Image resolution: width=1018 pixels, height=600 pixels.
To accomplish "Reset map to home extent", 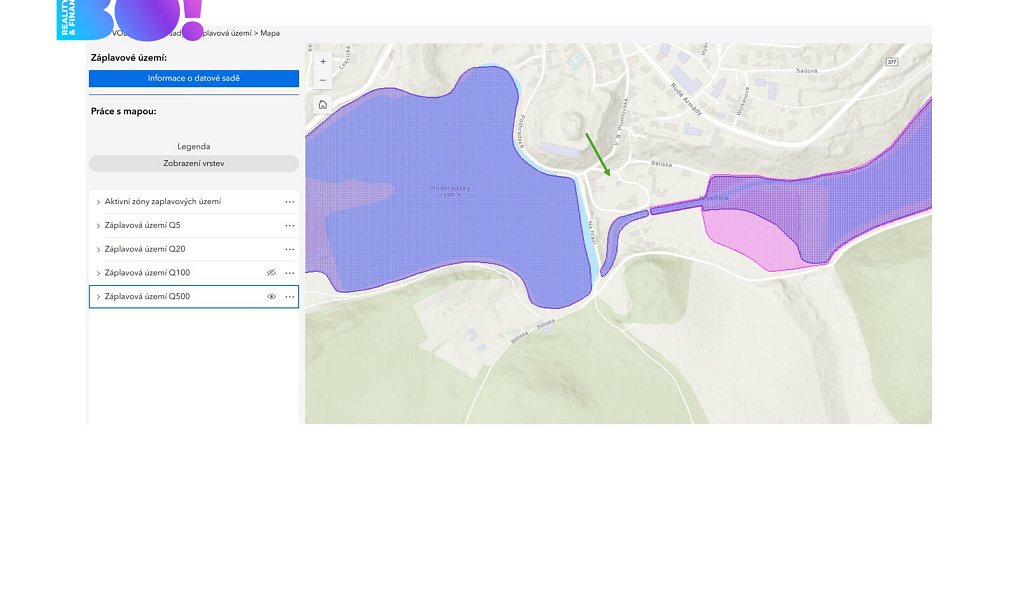I will coord(323,105).
